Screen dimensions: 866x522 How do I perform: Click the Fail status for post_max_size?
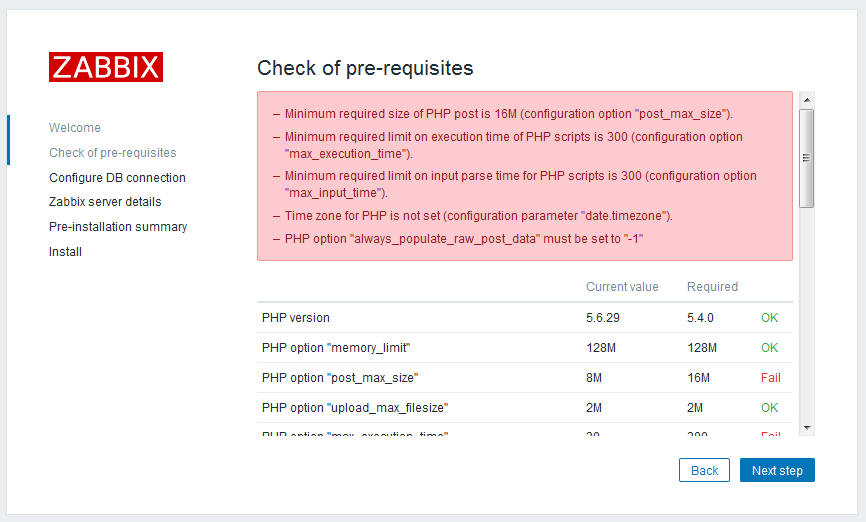[770, 378]
